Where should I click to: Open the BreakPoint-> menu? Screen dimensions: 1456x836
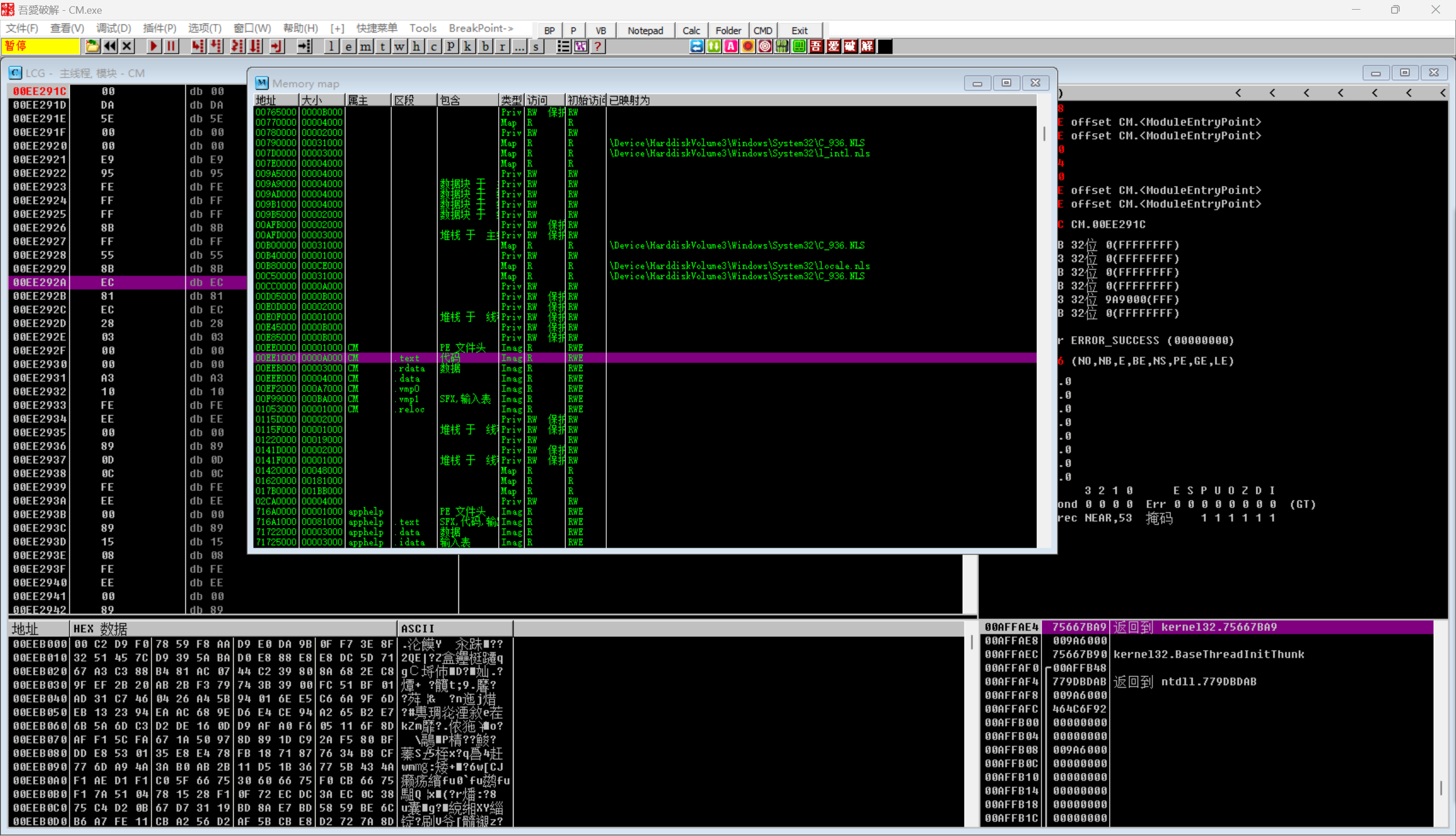pyautogui.click(x=481, y=28)
